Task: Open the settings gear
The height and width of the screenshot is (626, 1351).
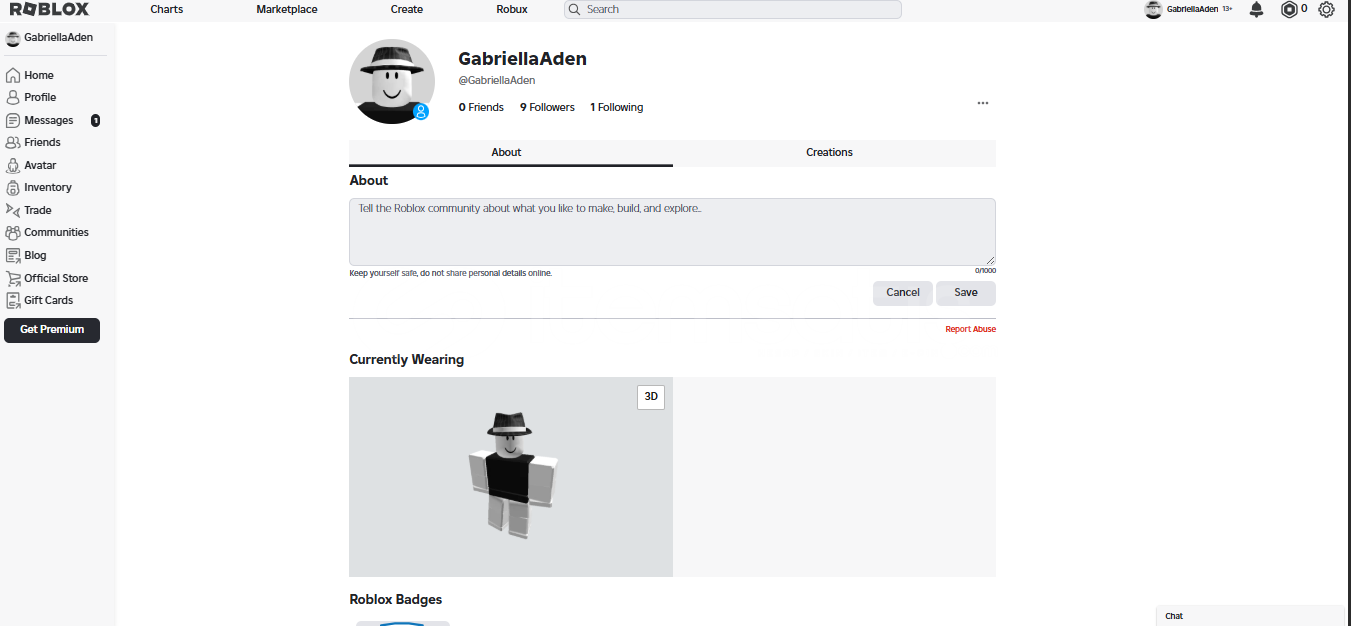Action: [x=1326, y=9]
